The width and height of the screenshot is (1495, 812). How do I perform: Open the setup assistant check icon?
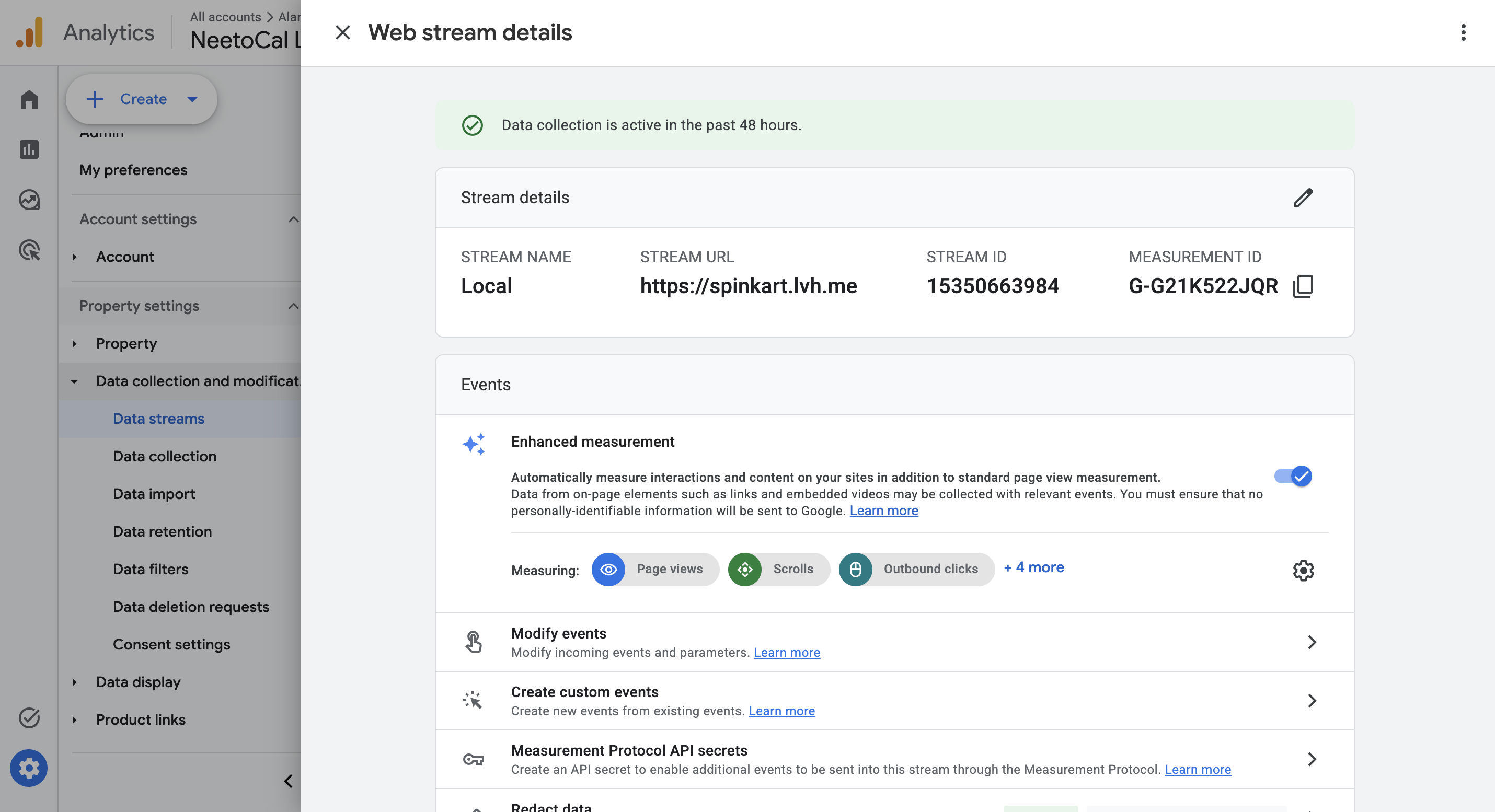[x=29, y=718]
